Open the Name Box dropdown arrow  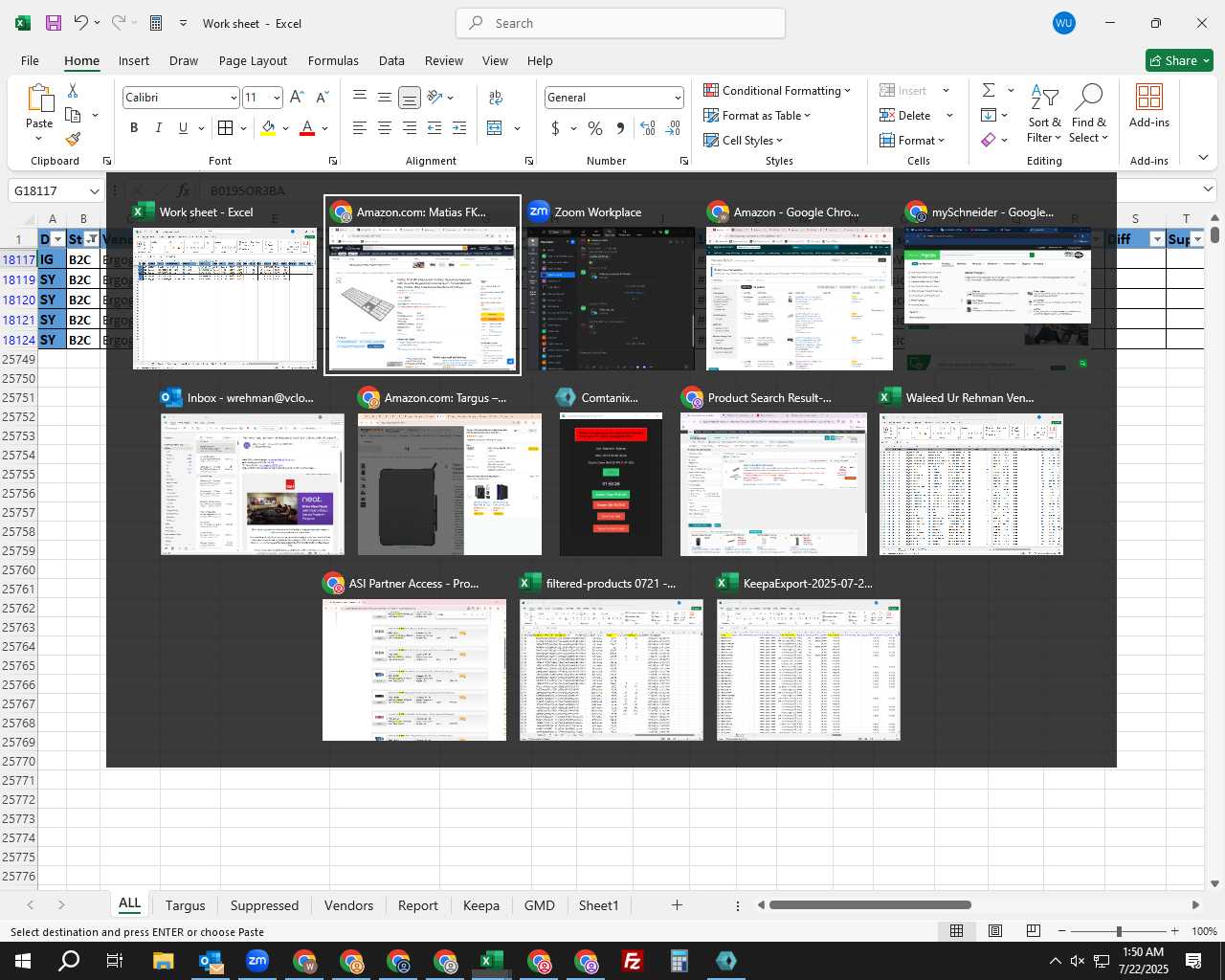click(94, 190)
